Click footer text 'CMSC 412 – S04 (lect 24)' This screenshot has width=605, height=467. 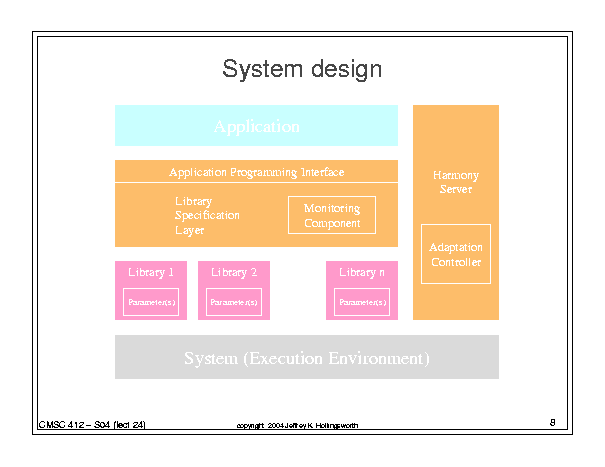click(92, 425)
